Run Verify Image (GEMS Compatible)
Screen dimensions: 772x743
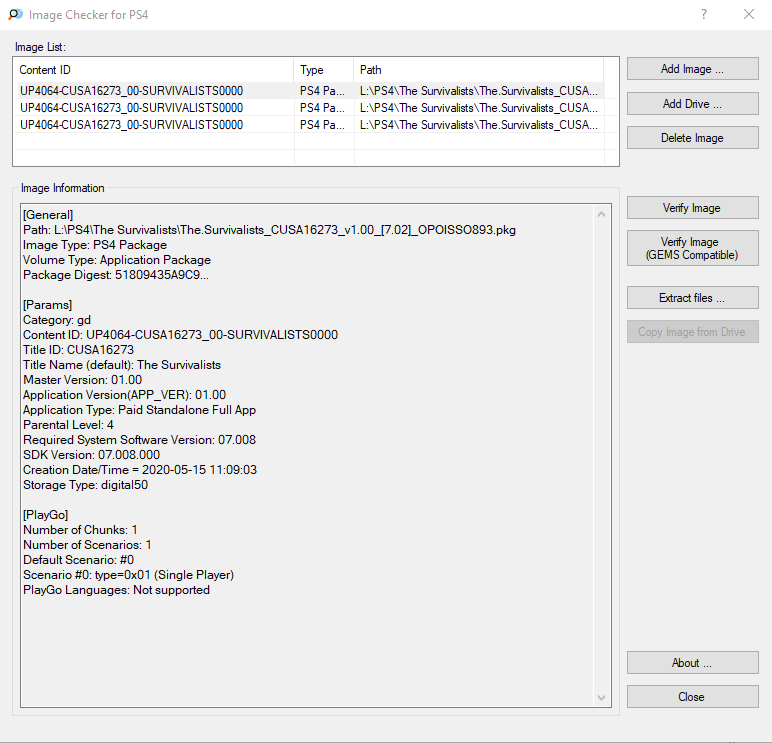(x=692, y=248)
